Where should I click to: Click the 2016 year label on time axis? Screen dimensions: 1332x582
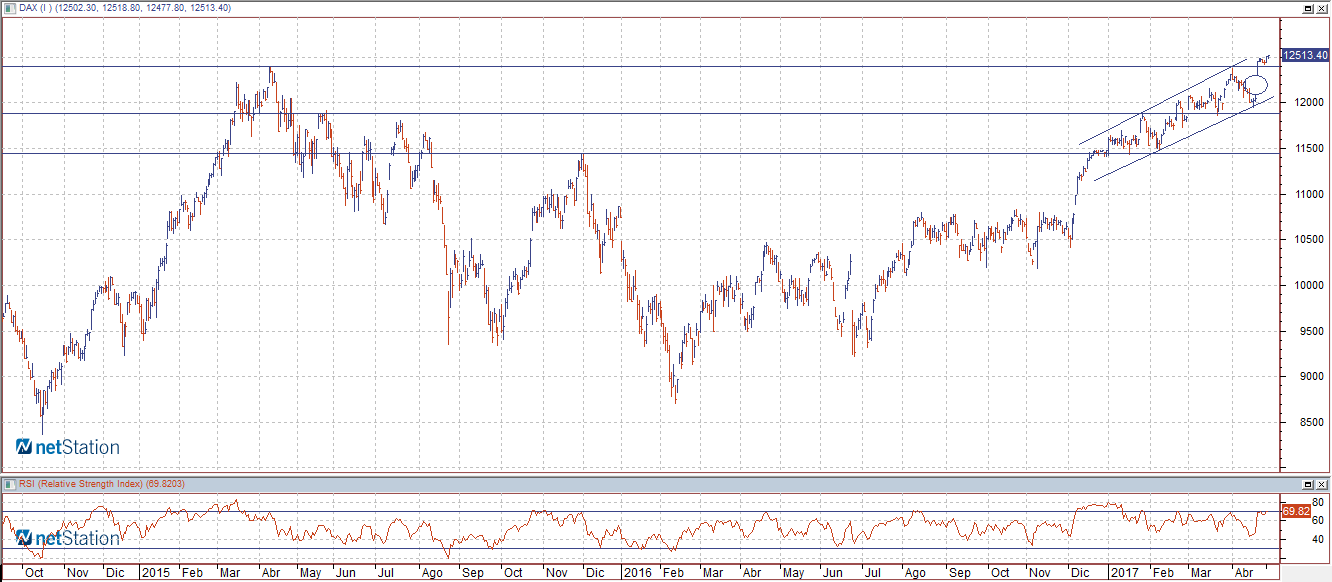[x=636, y=573]
